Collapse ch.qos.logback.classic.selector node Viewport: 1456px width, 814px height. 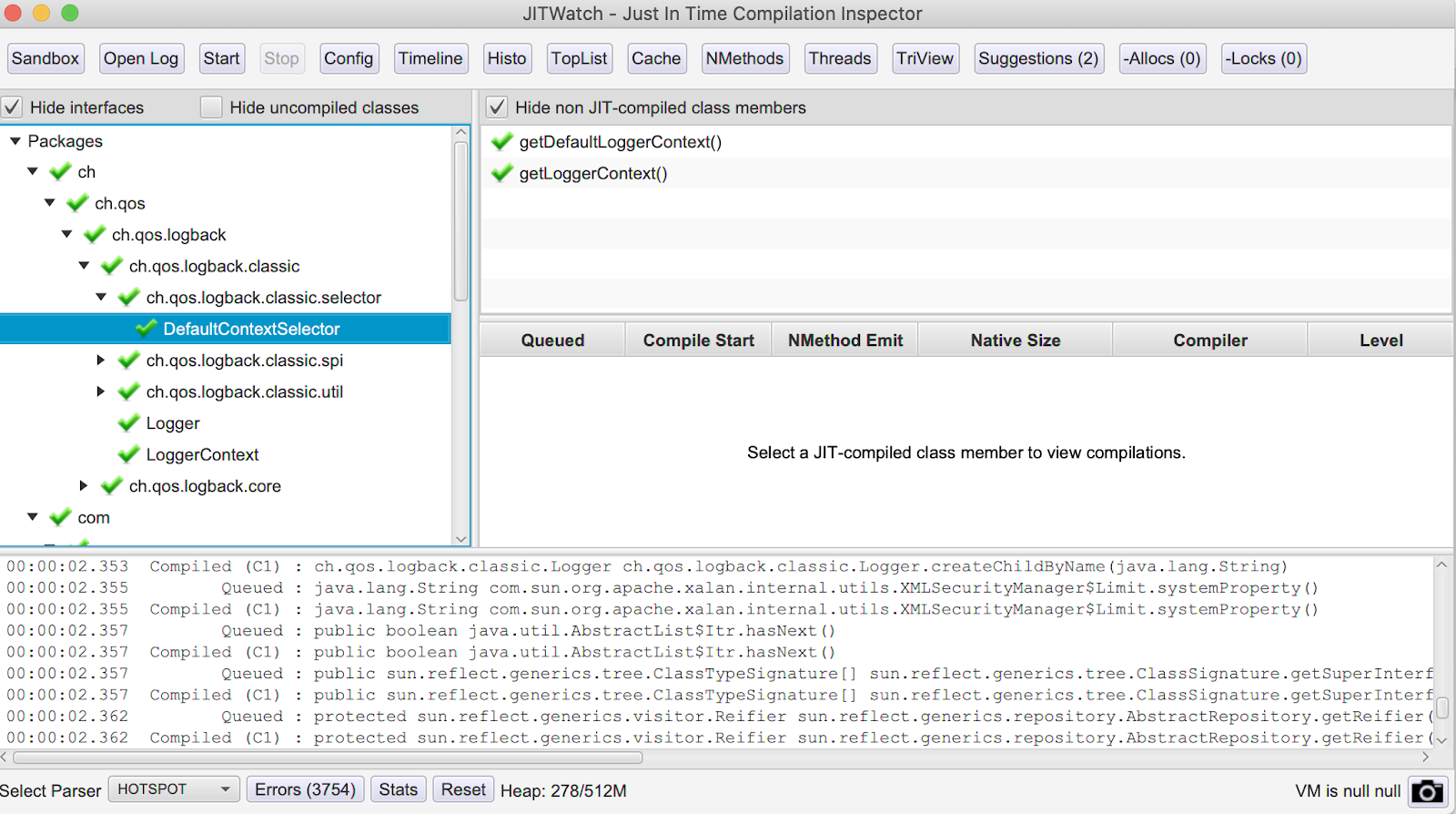pyautogui.click(x=101, y=297)
